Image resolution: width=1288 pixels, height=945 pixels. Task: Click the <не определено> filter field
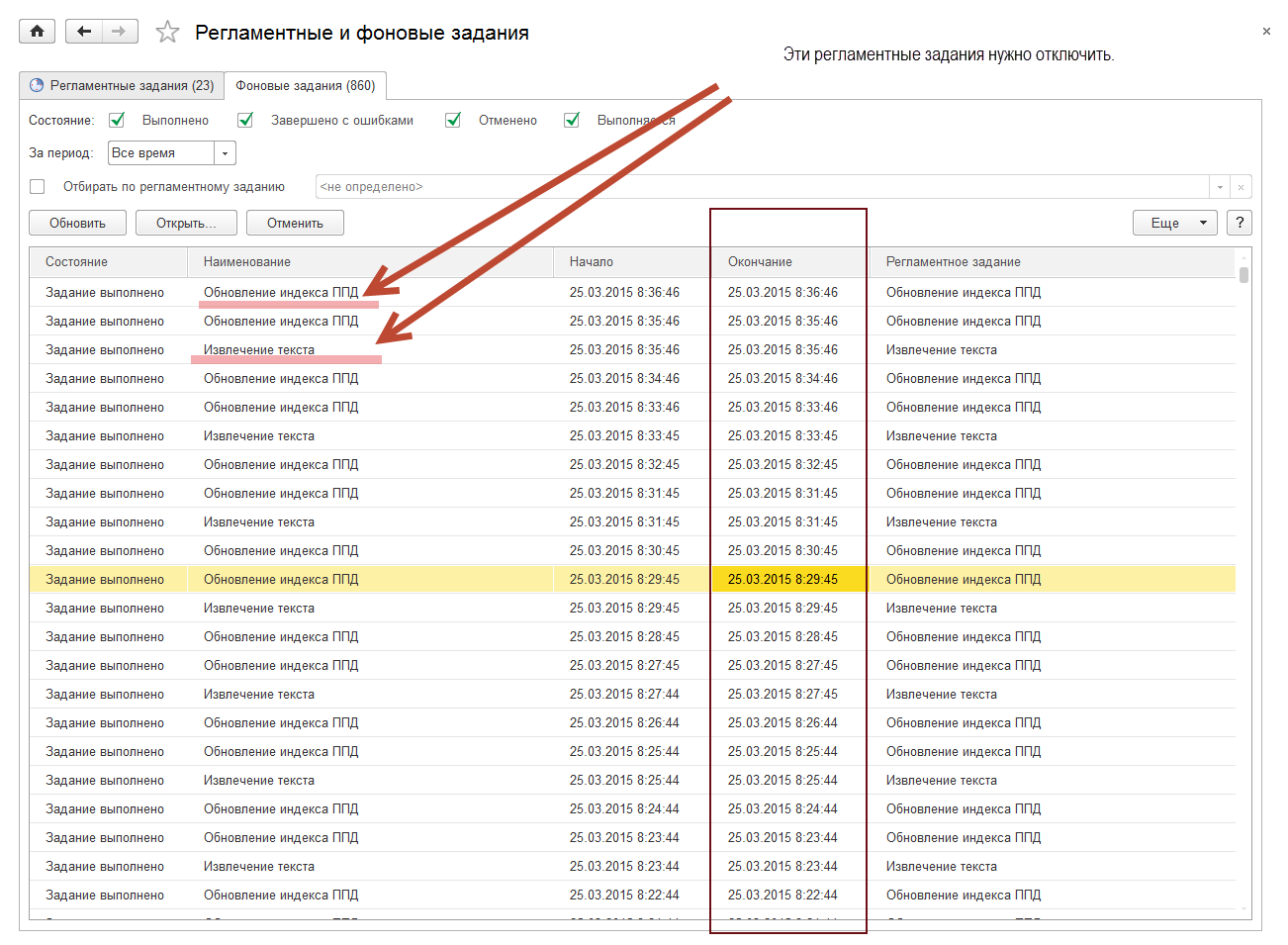tap(762, 187)
